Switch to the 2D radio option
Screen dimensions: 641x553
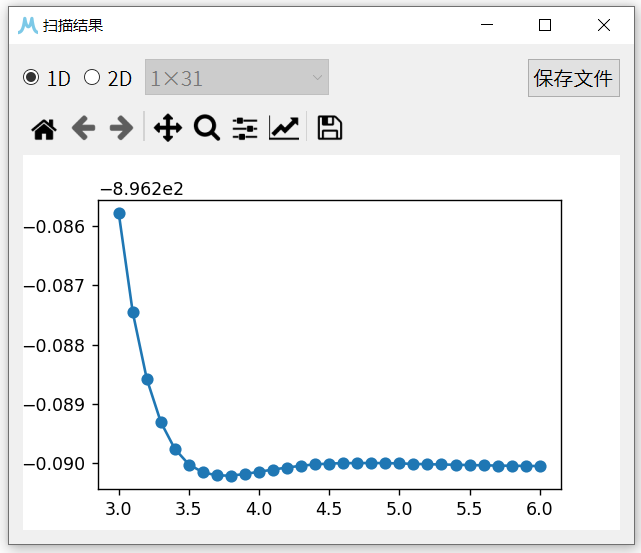(x=92, y=78)
